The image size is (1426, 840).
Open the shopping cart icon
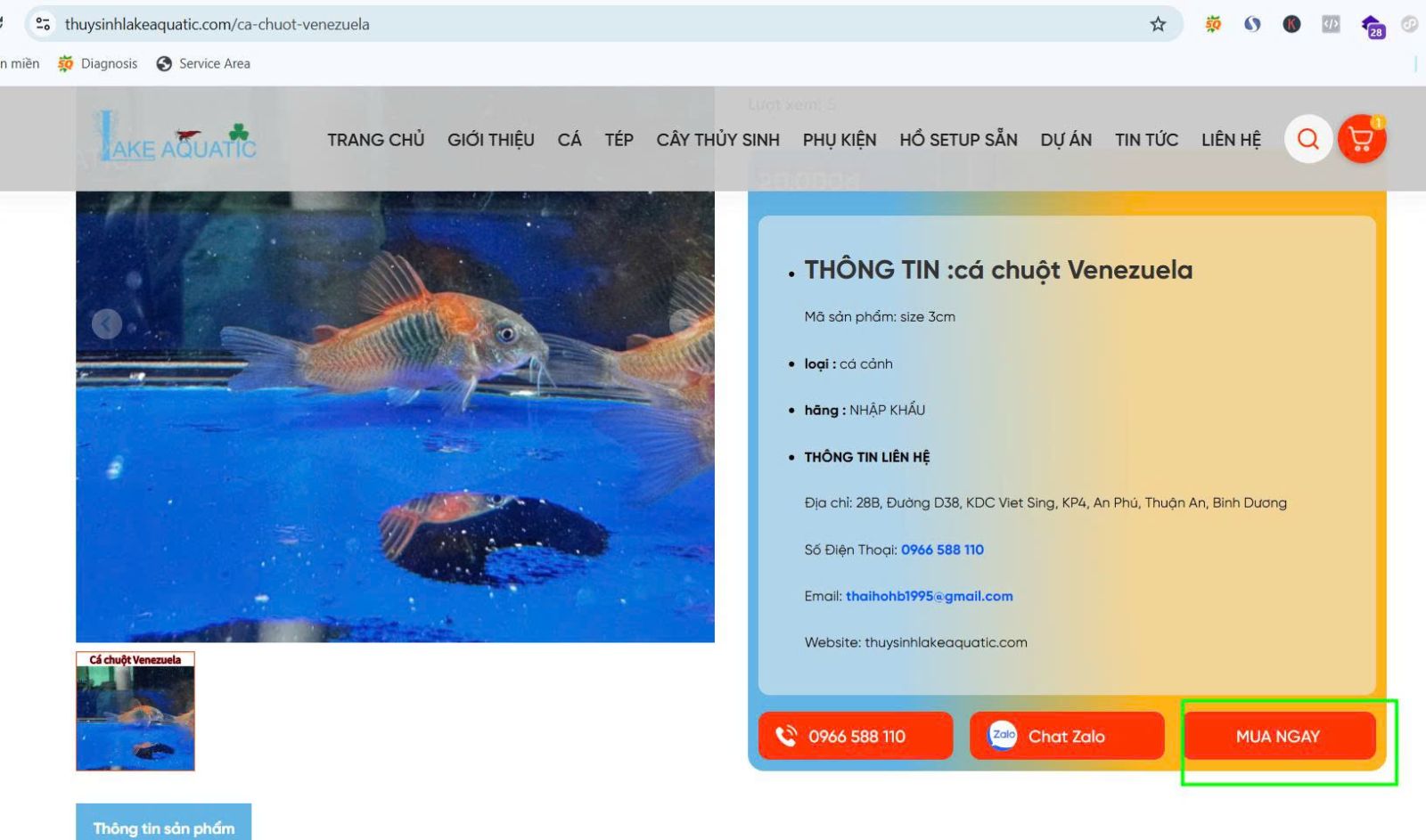coord(1361,139)
